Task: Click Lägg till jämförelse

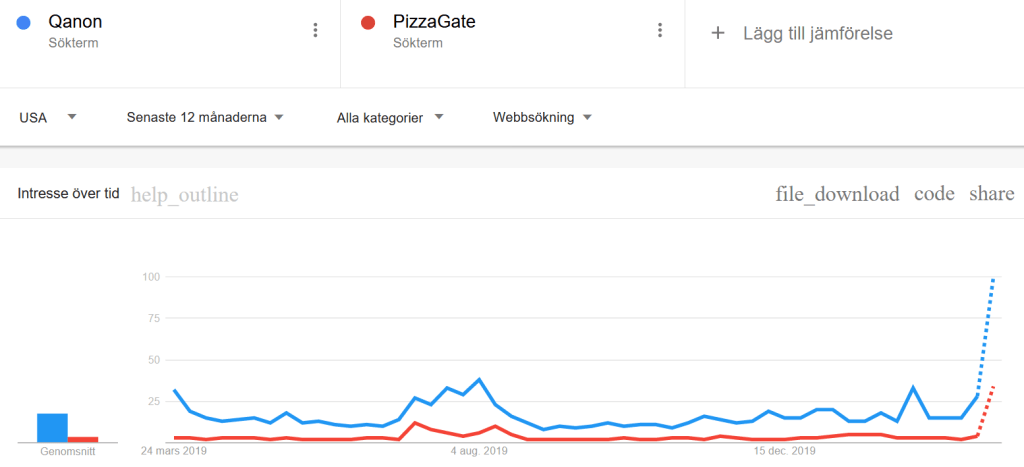Action: pos(817,33)
